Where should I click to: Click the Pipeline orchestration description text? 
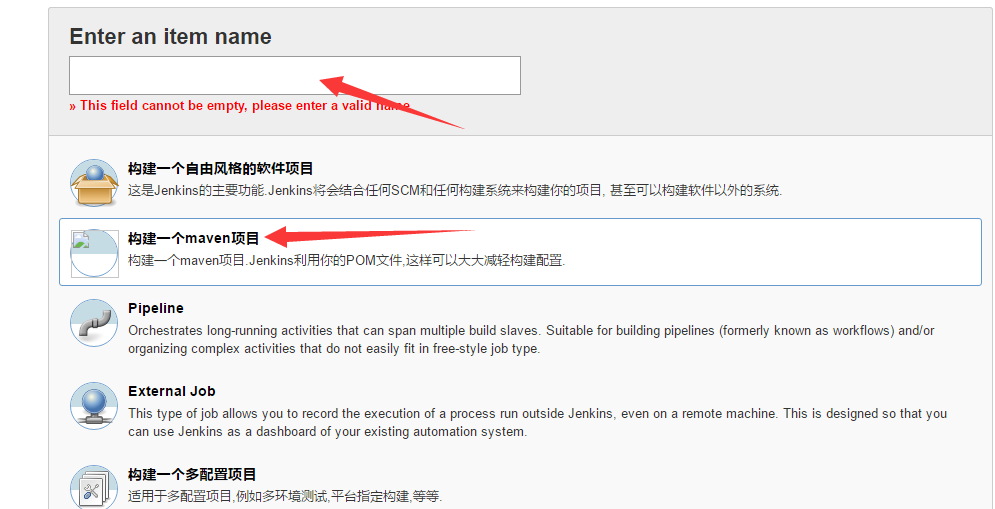pyautogui.click(x=531, y=340)
